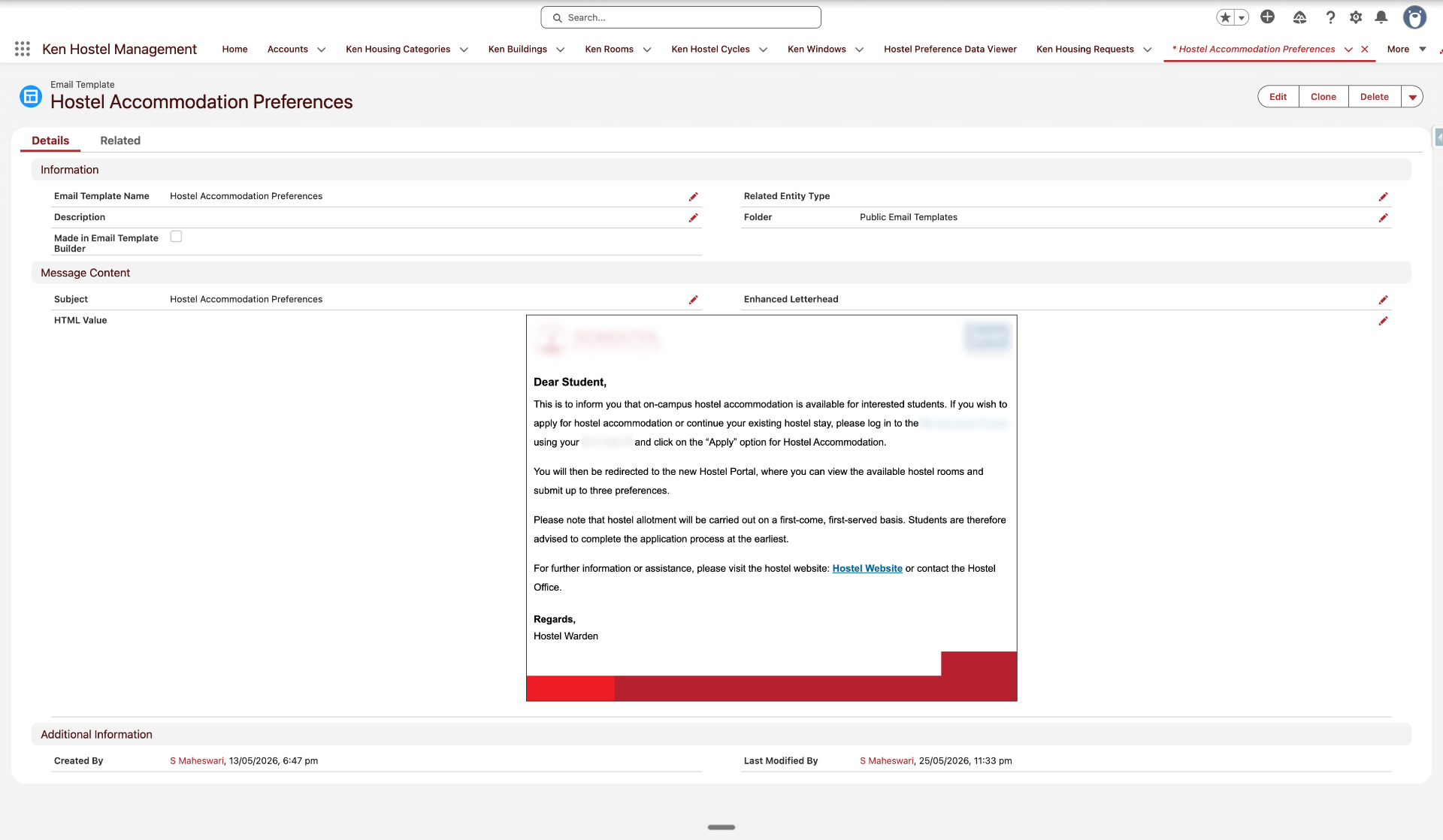Open the Notifications bell
Viewport: 1443px width, 840px height.
1381,17
